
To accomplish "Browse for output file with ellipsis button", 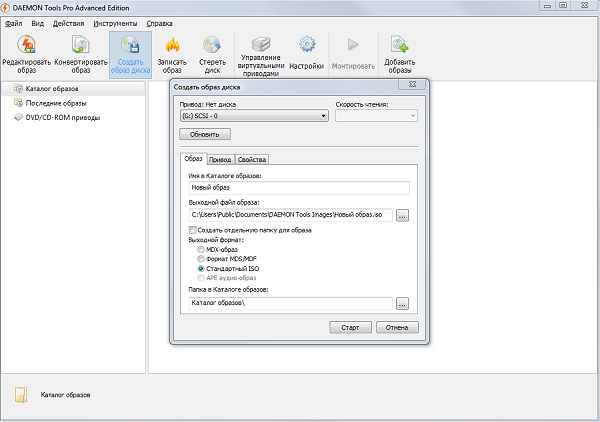I will [402, 215].
